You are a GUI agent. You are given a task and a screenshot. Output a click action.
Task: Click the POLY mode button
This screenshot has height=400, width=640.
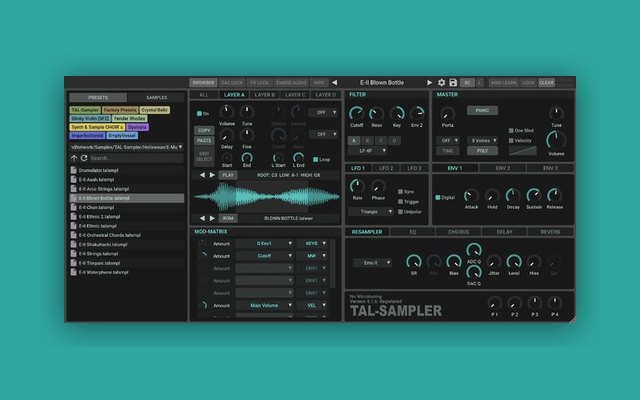click(x=482, y=151)
